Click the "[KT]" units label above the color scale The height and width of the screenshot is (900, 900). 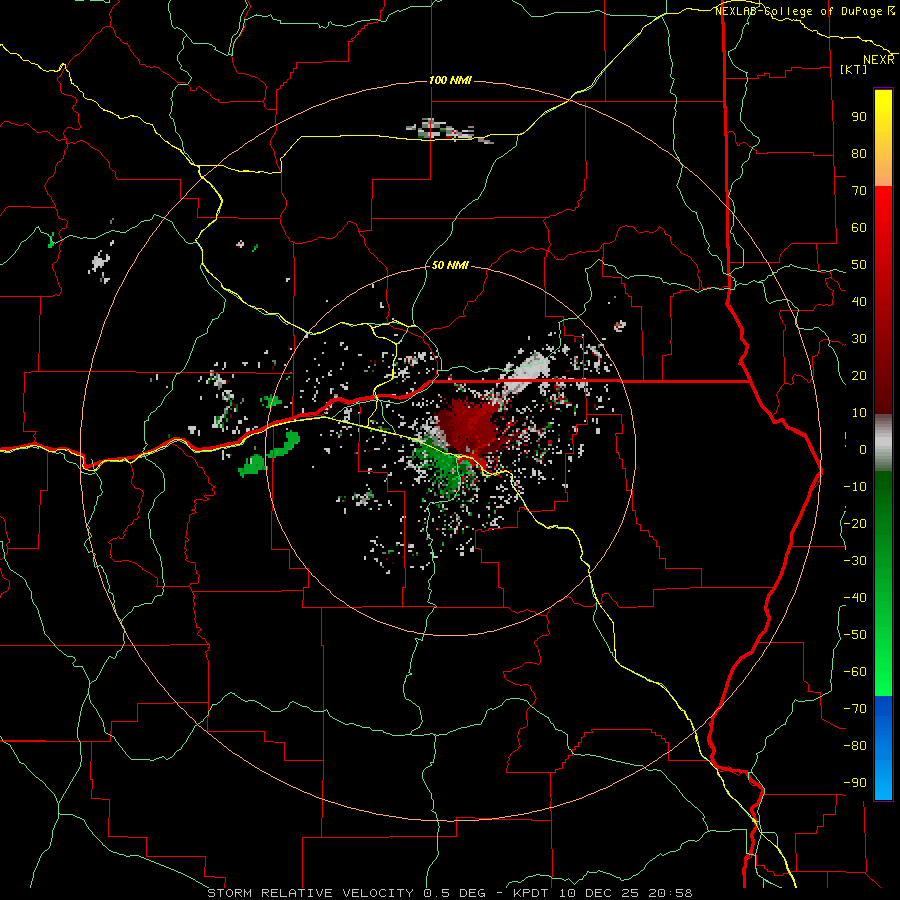854,69
